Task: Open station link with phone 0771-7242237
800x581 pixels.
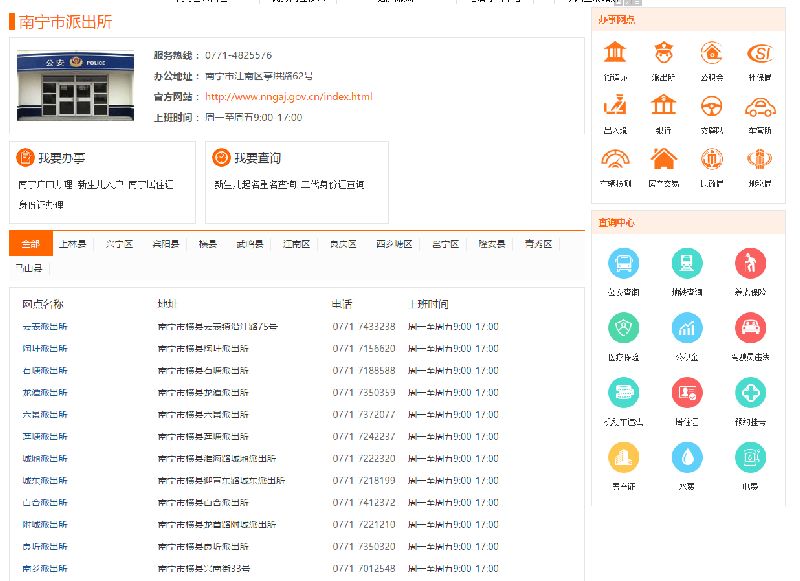Action: click(45, 436)
